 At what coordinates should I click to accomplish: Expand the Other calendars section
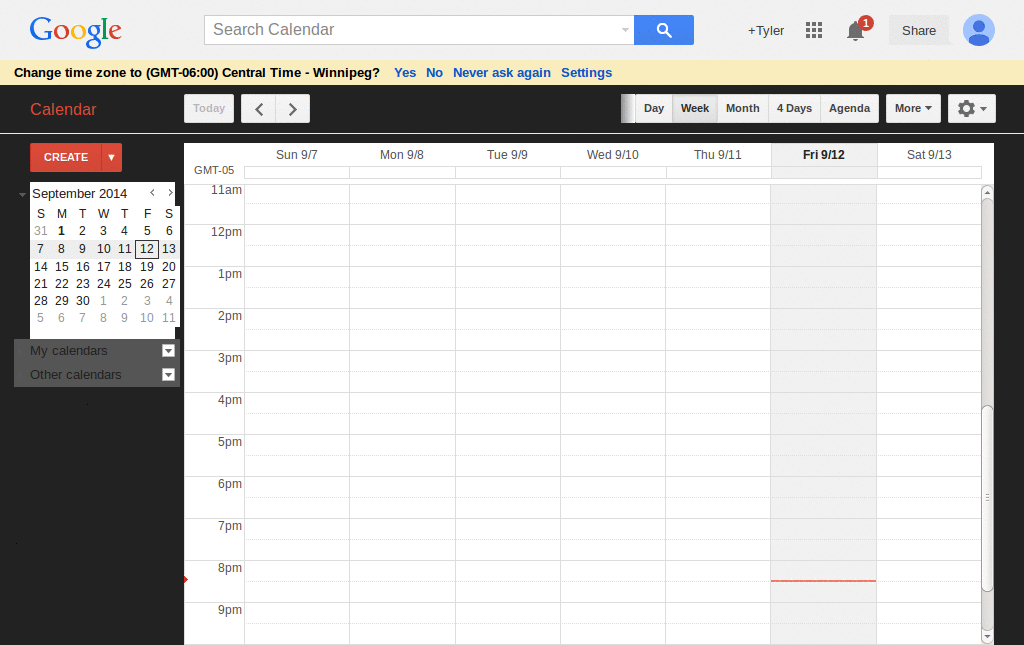[76, 375]
